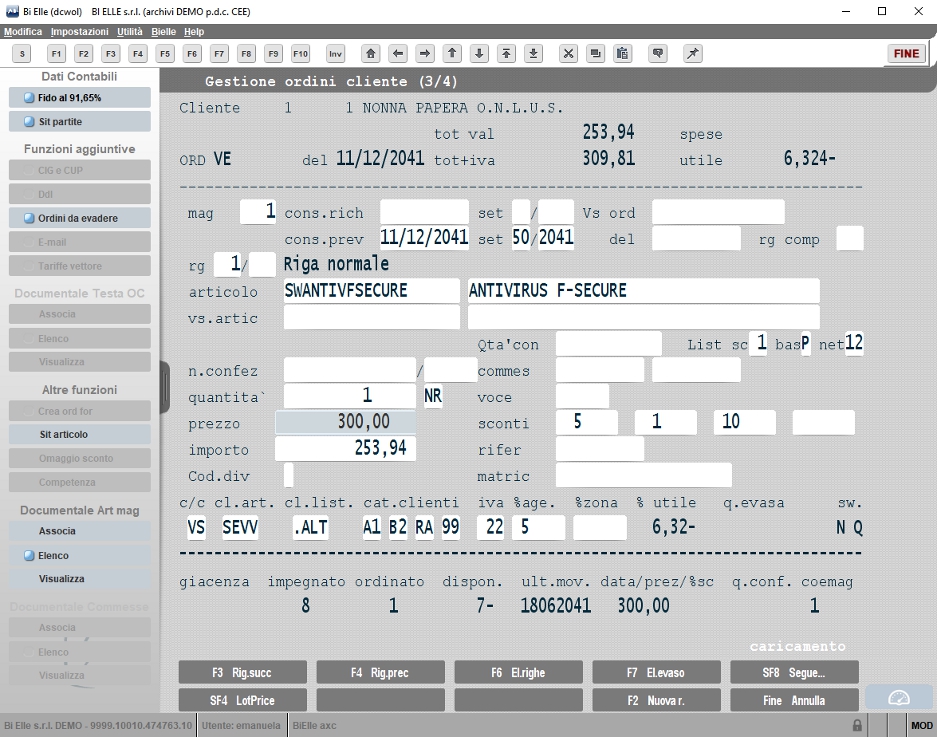Open Sit partite in the sidebar

coord(79,122)
